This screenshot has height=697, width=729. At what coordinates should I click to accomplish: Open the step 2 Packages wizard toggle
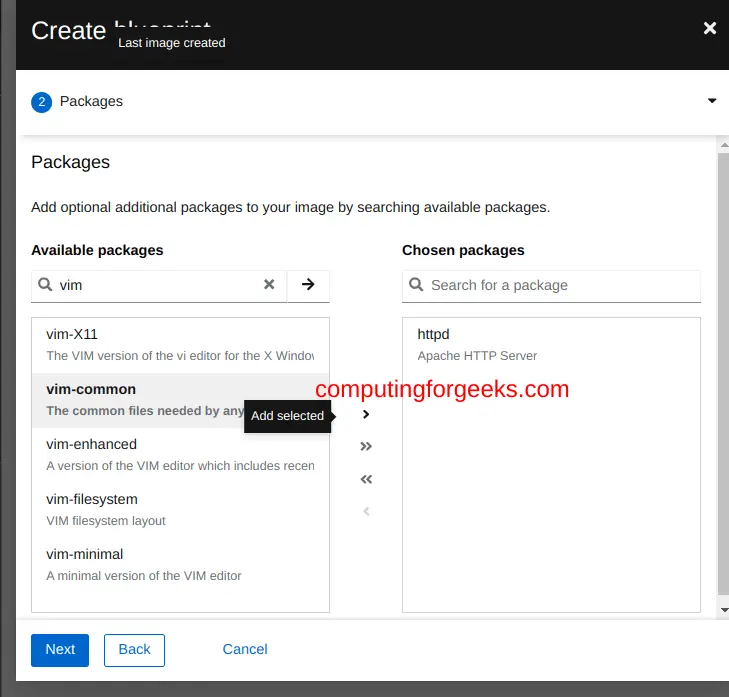point(372,102)
